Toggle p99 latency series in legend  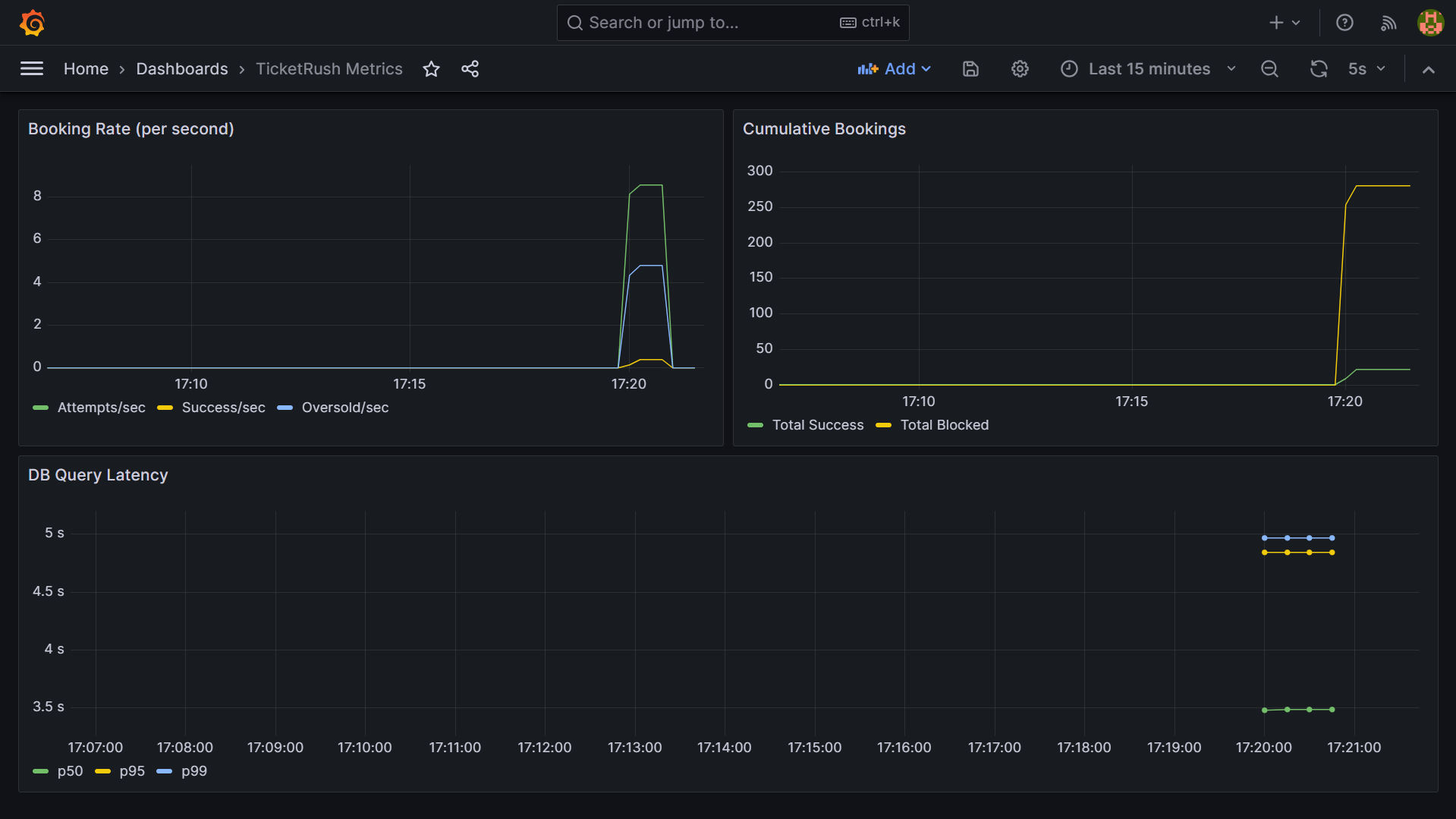[x=194, y=771]
